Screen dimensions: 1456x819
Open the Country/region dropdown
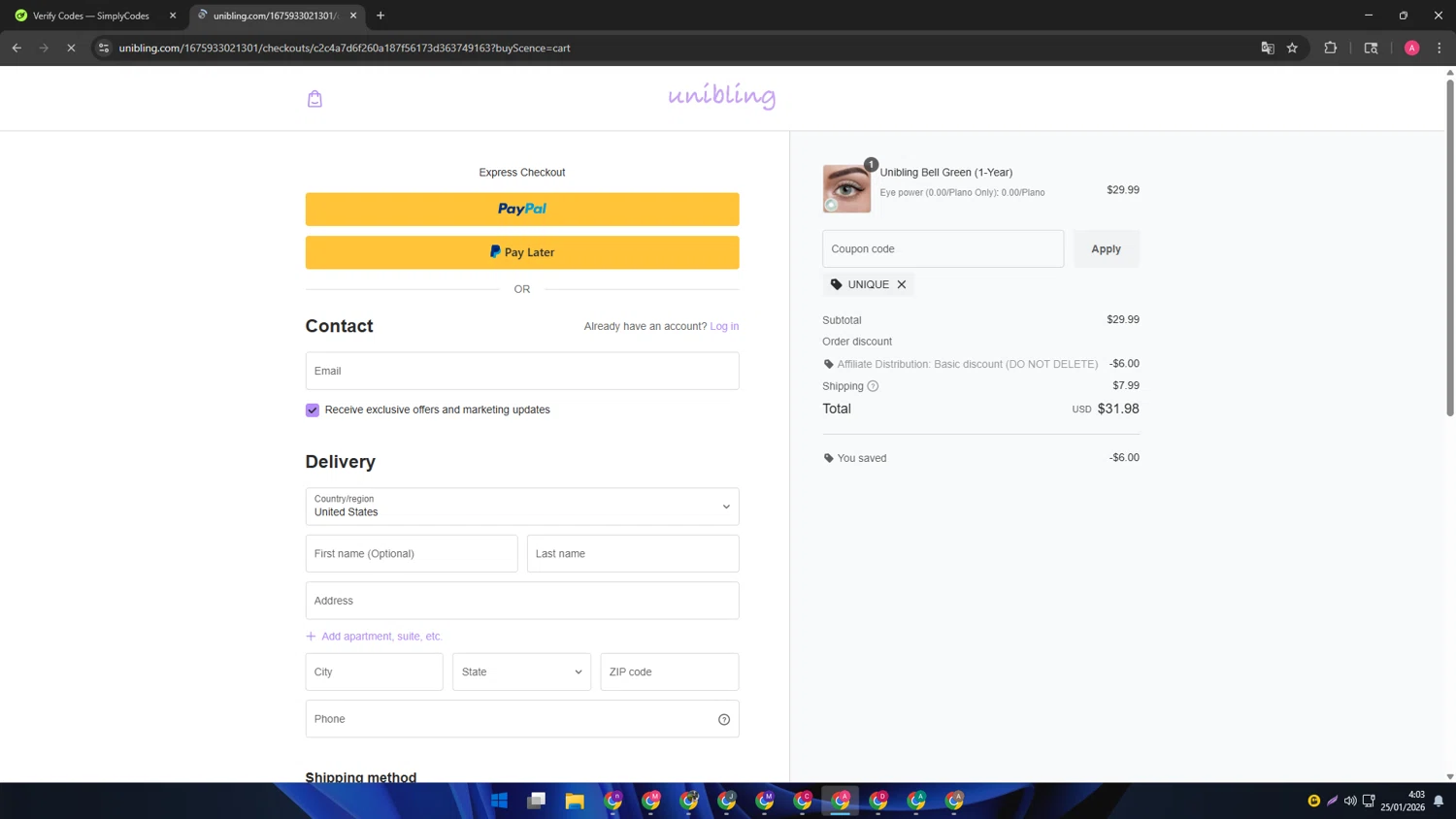point(522,507)
